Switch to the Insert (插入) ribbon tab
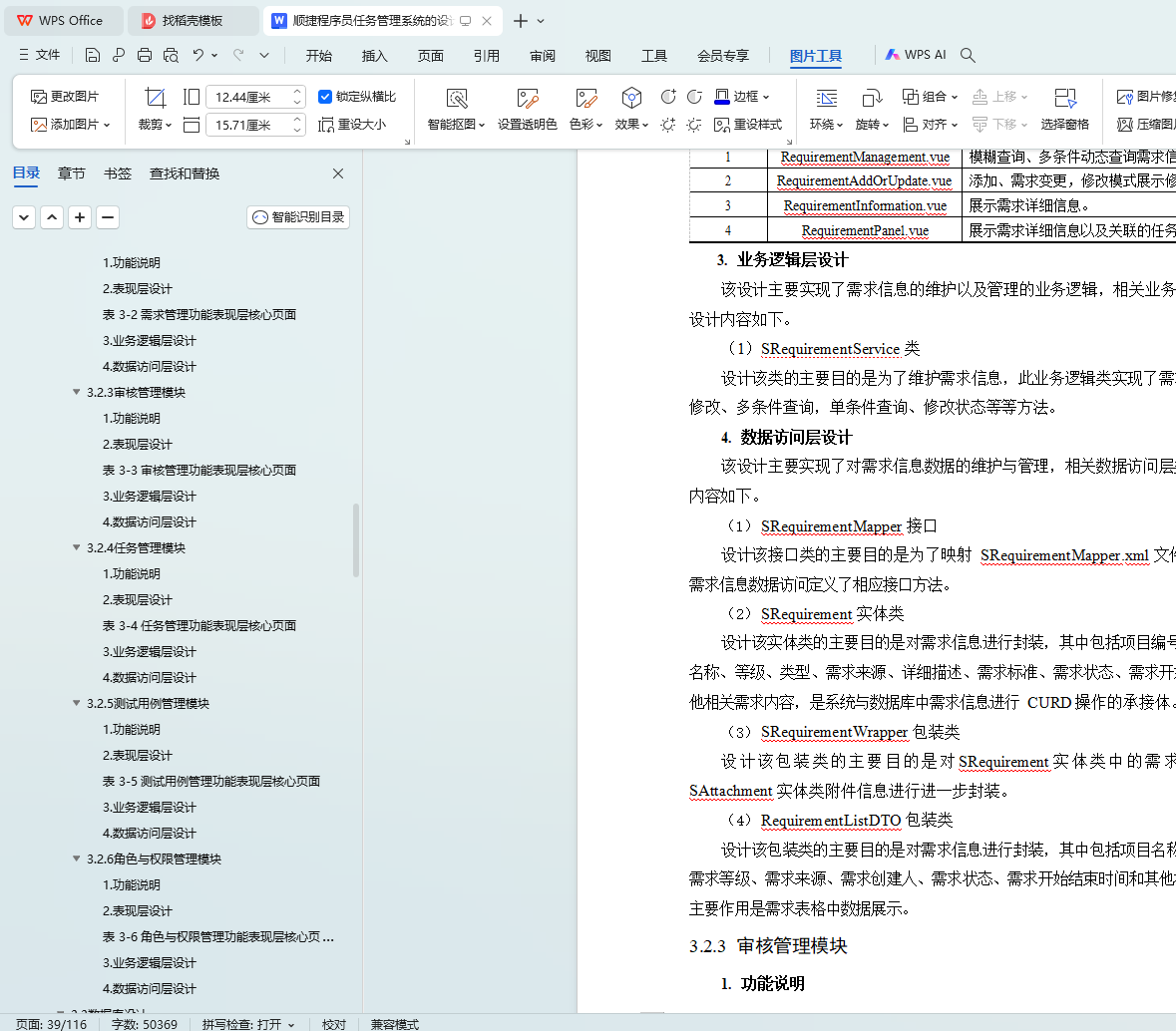Image resolution: width=1176 pixels, height=1031 pixels. (374, 56)
